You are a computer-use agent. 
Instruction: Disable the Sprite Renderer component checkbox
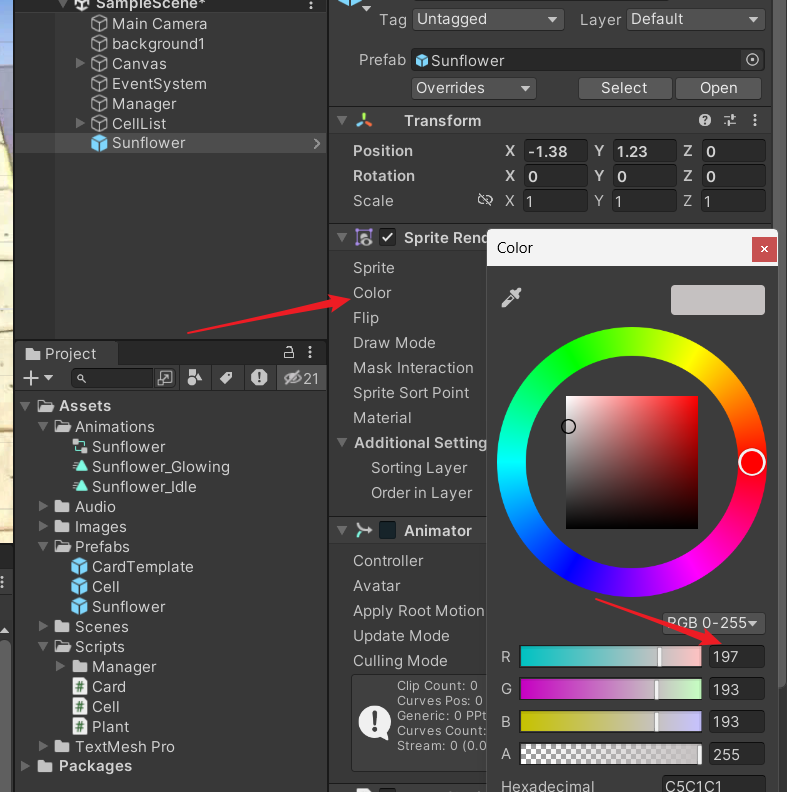click(x=387, y=238)
